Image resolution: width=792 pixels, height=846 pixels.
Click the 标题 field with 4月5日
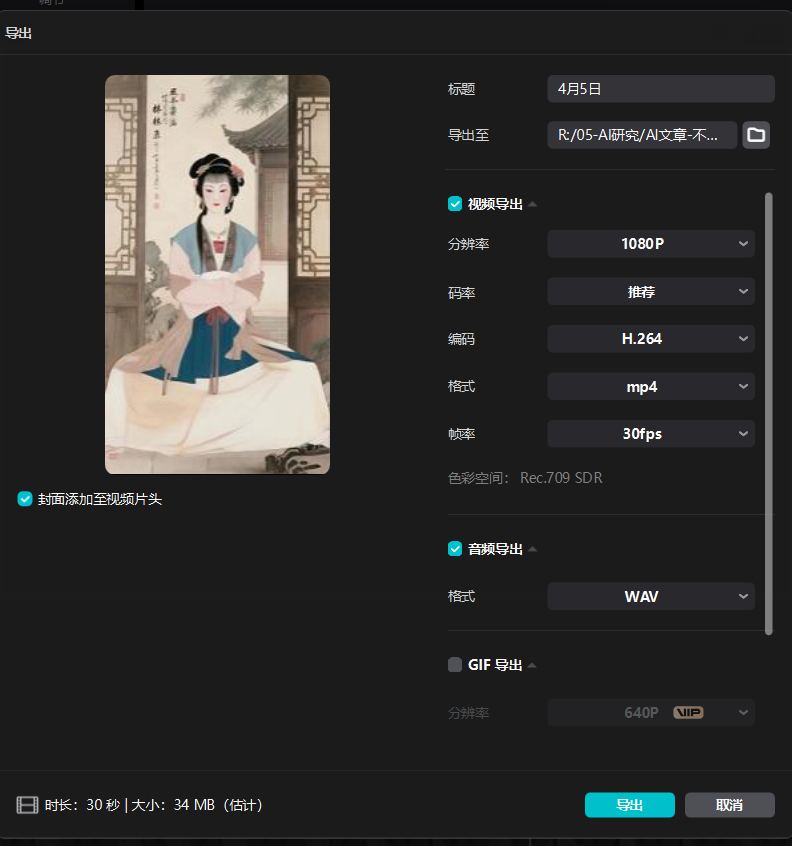661,89
